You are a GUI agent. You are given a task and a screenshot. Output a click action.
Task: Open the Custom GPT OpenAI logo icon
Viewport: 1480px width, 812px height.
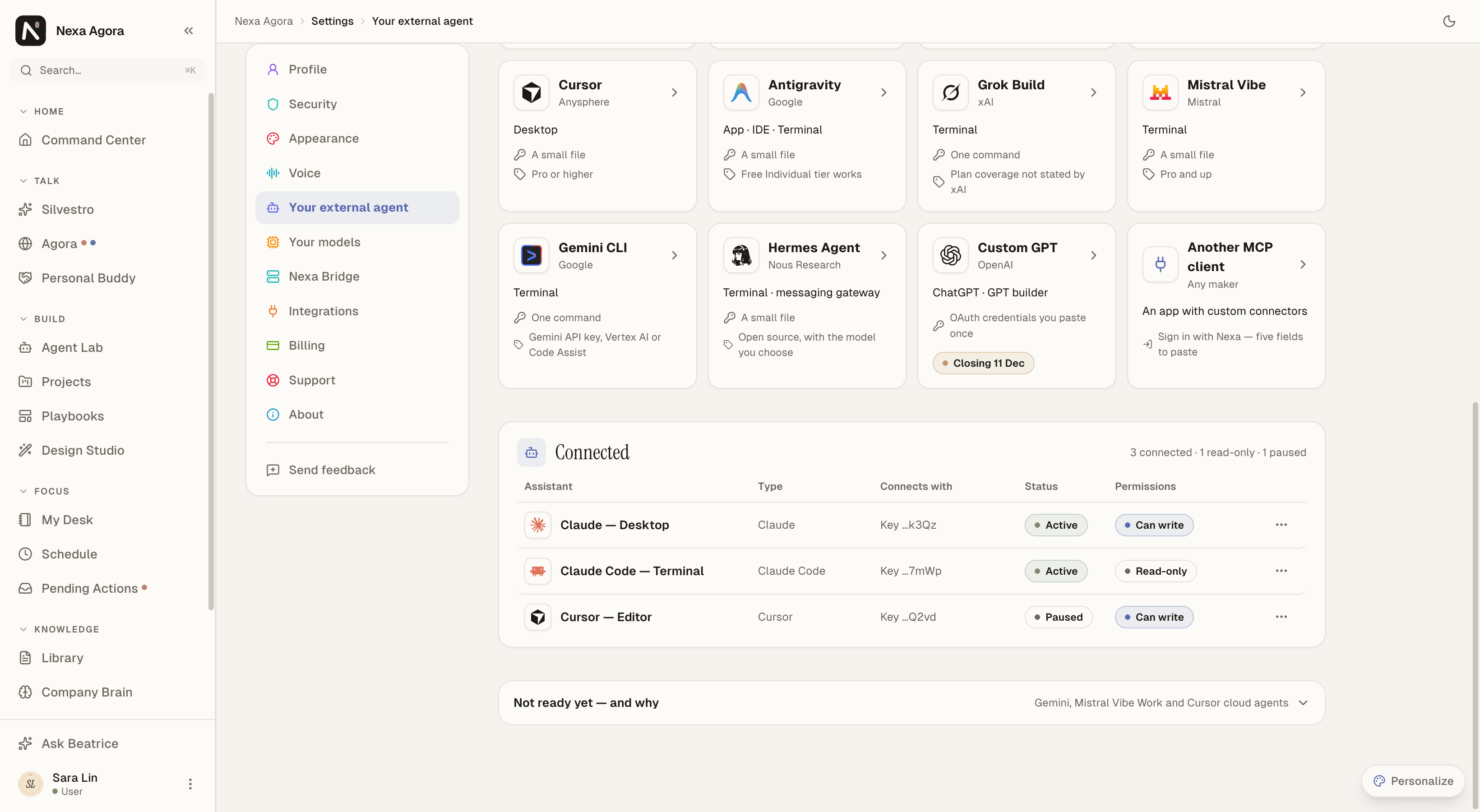tap(951, 255)
